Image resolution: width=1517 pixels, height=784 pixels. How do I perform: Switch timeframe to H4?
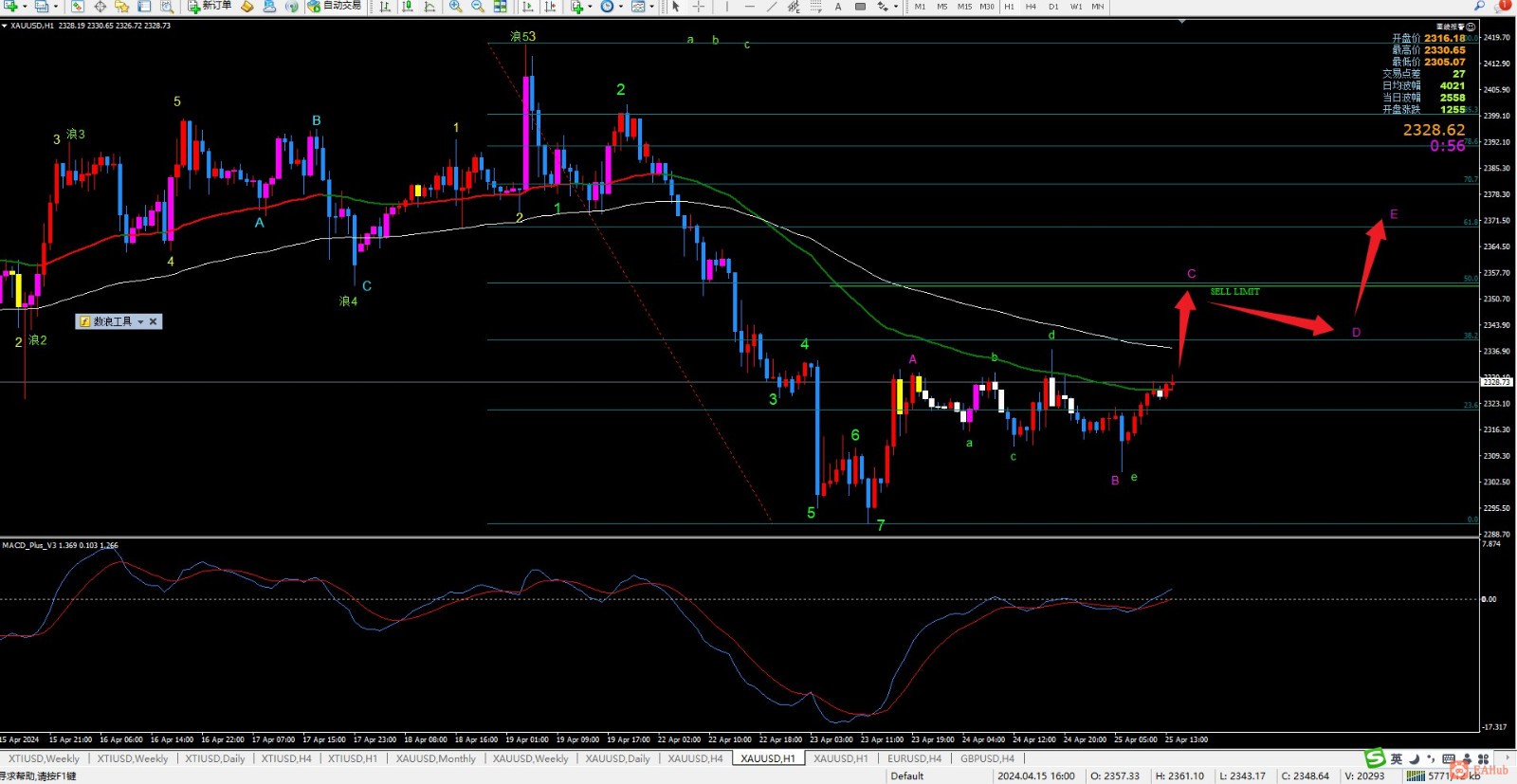(x=1031, y=7)
